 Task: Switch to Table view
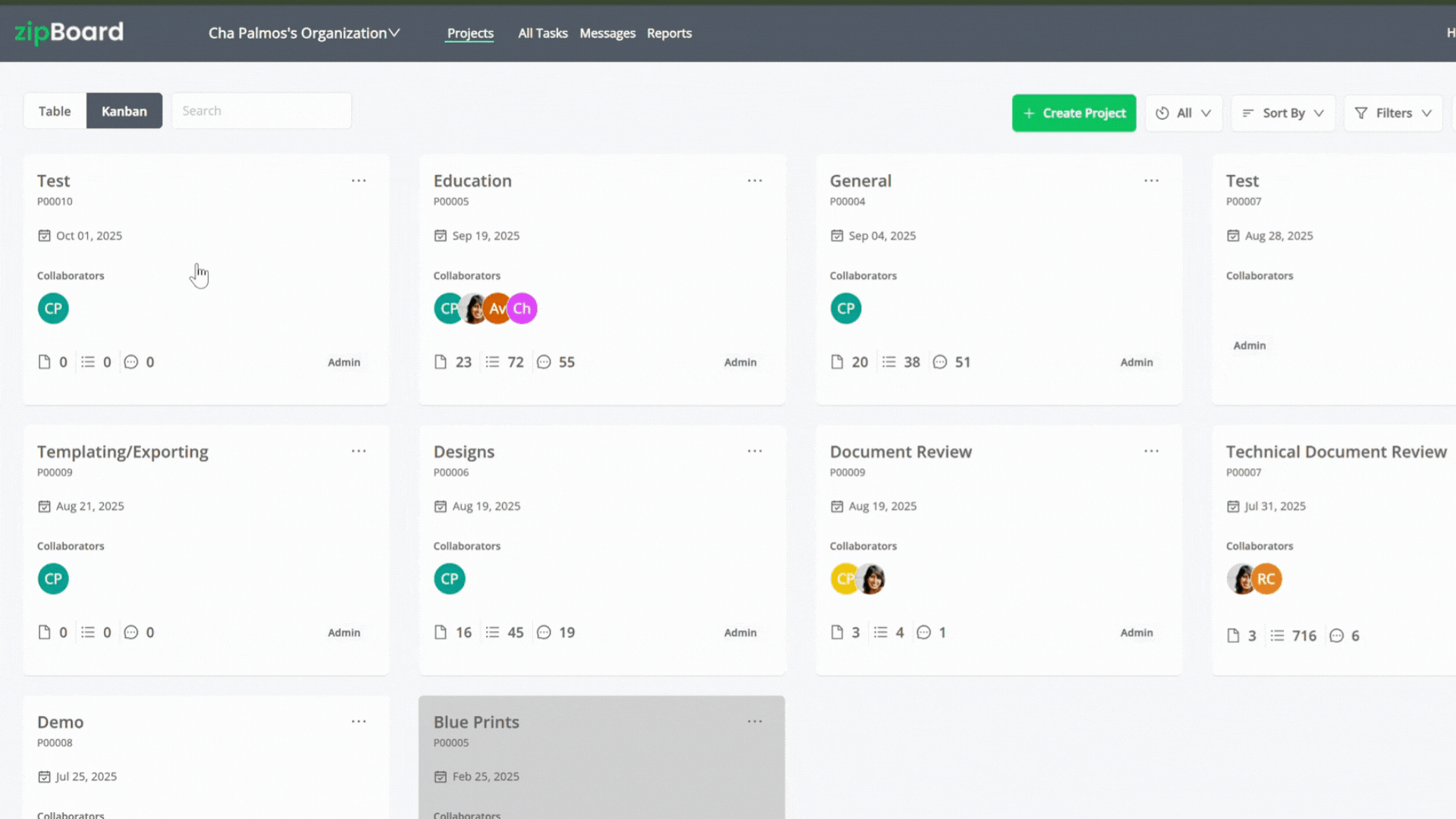point(55,111)
